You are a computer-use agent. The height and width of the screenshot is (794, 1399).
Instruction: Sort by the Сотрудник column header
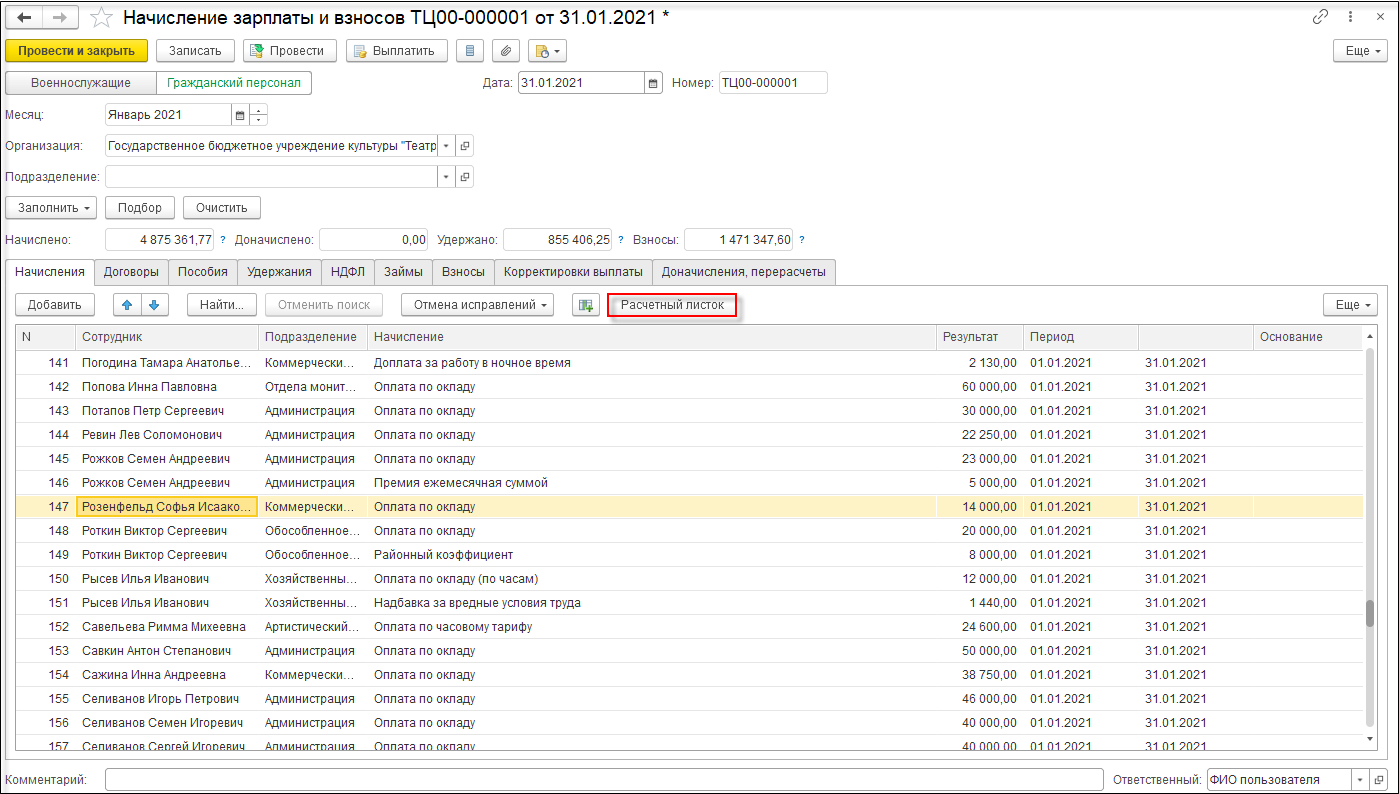coord(167,337)
